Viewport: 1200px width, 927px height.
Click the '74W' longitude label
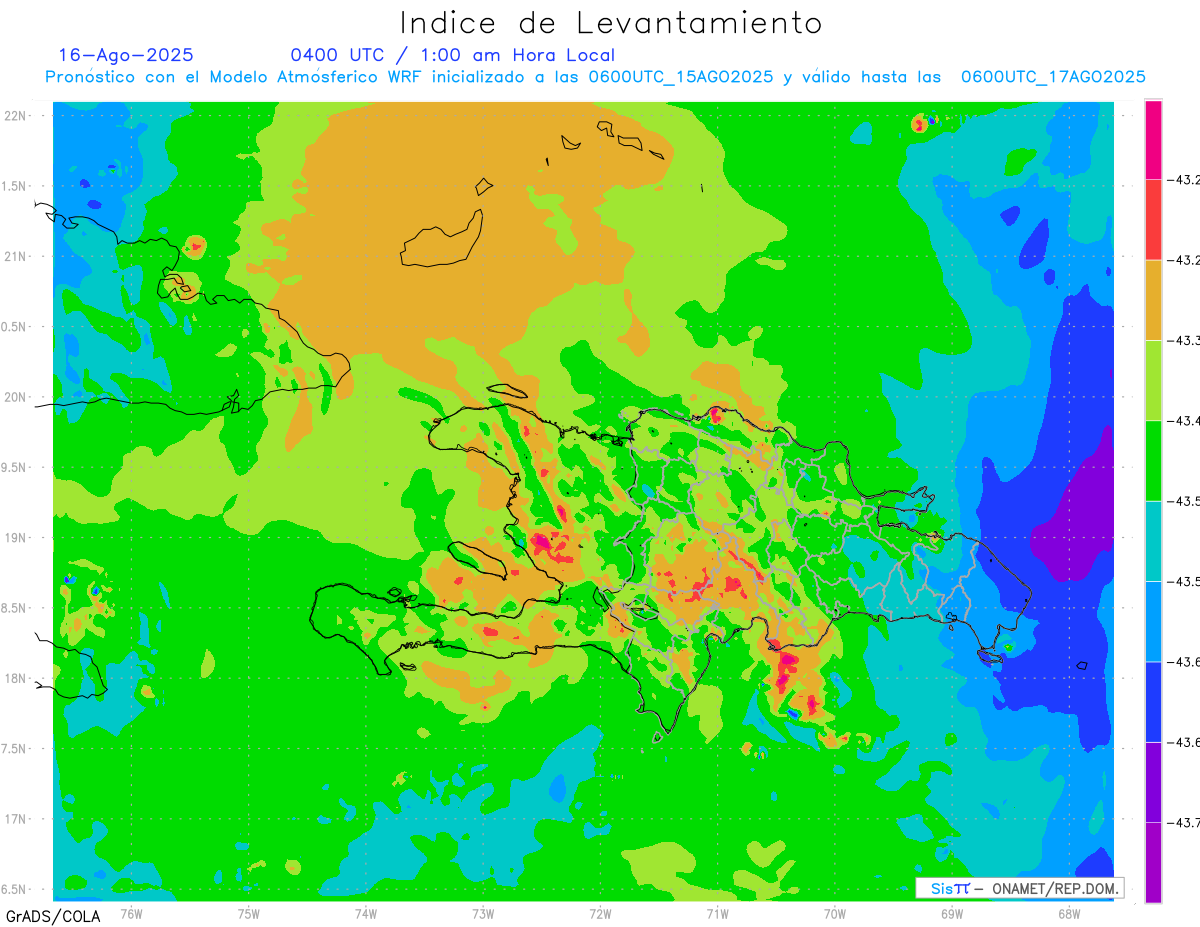click(x=366, y=913)
